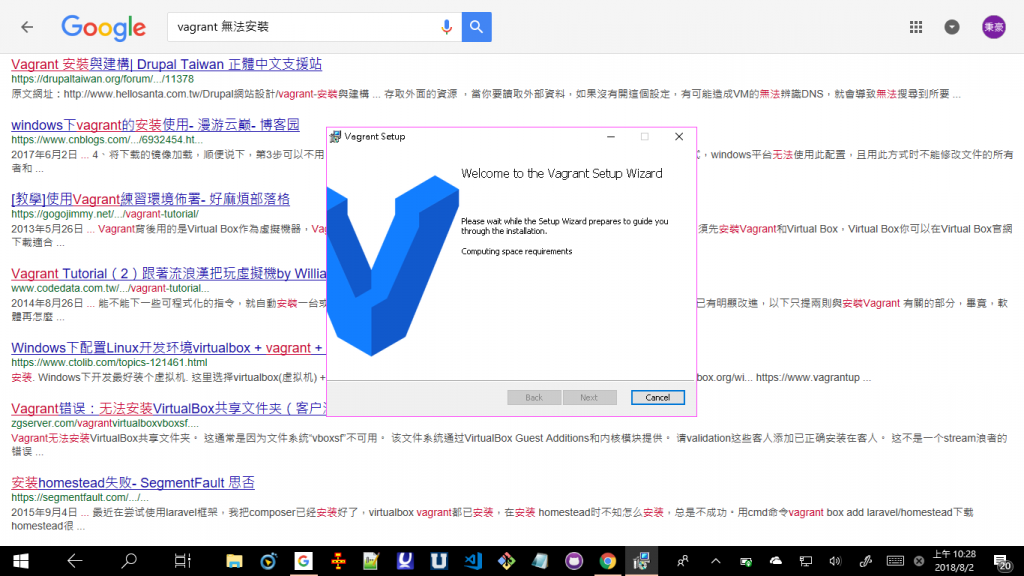Open Windows下配置Linux开发环境virtualbox result
Image resolution: width=1024 pixels, height=576 pixels.
coord(167,348)
